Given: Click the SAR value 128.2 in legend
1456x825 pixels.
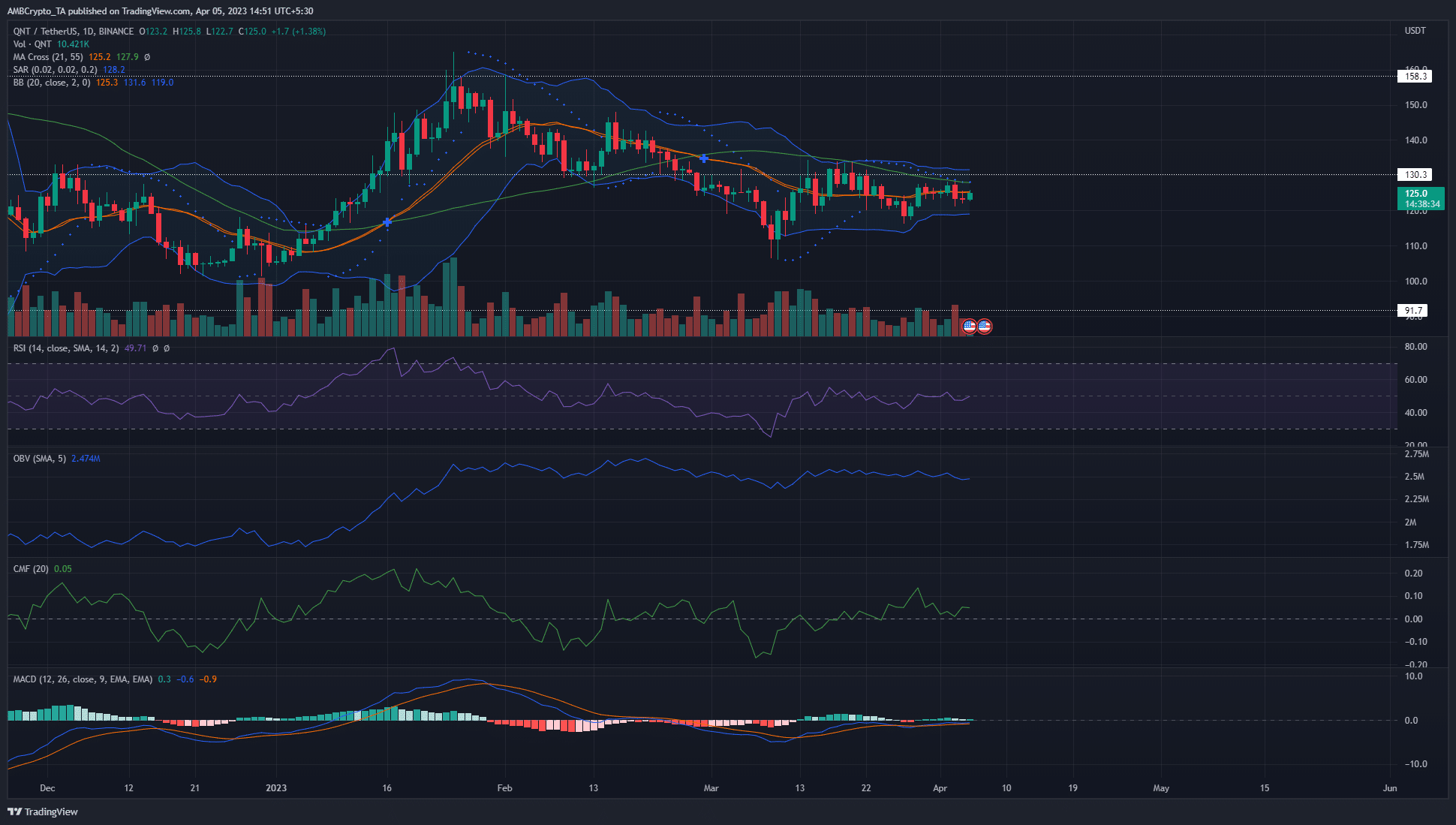Looking at the screenshot, I should pos(114,70).
